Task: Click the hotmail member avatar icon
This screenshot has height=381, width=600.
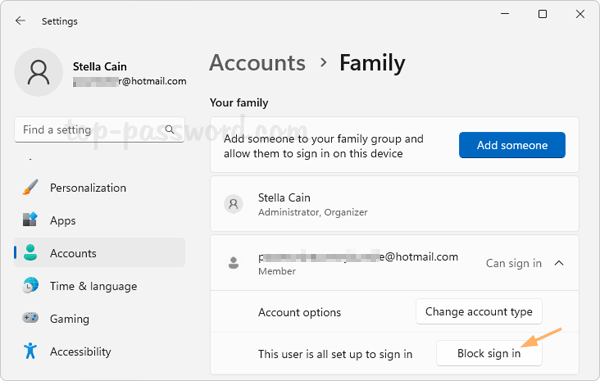Action: point(233,263)
